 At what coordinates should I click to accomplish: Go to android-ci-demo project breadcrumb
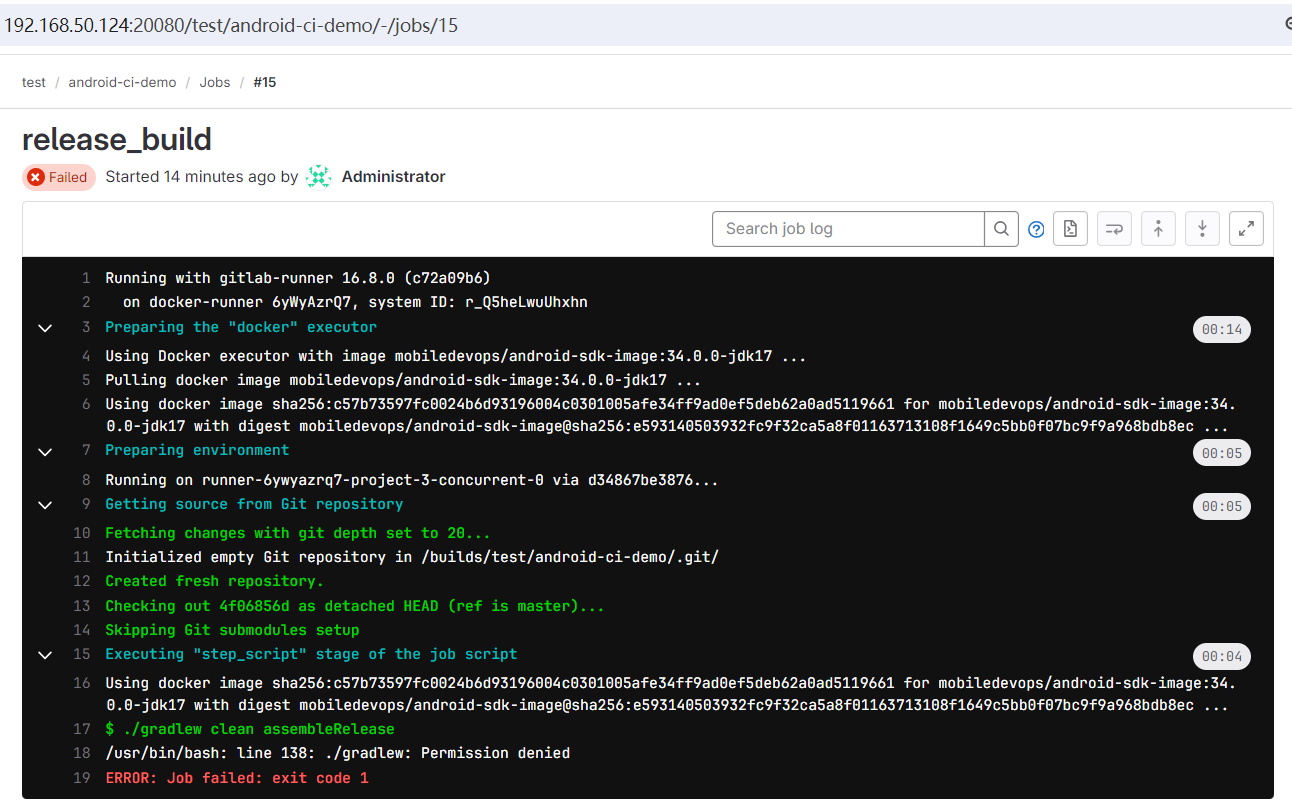click(122, 82)
